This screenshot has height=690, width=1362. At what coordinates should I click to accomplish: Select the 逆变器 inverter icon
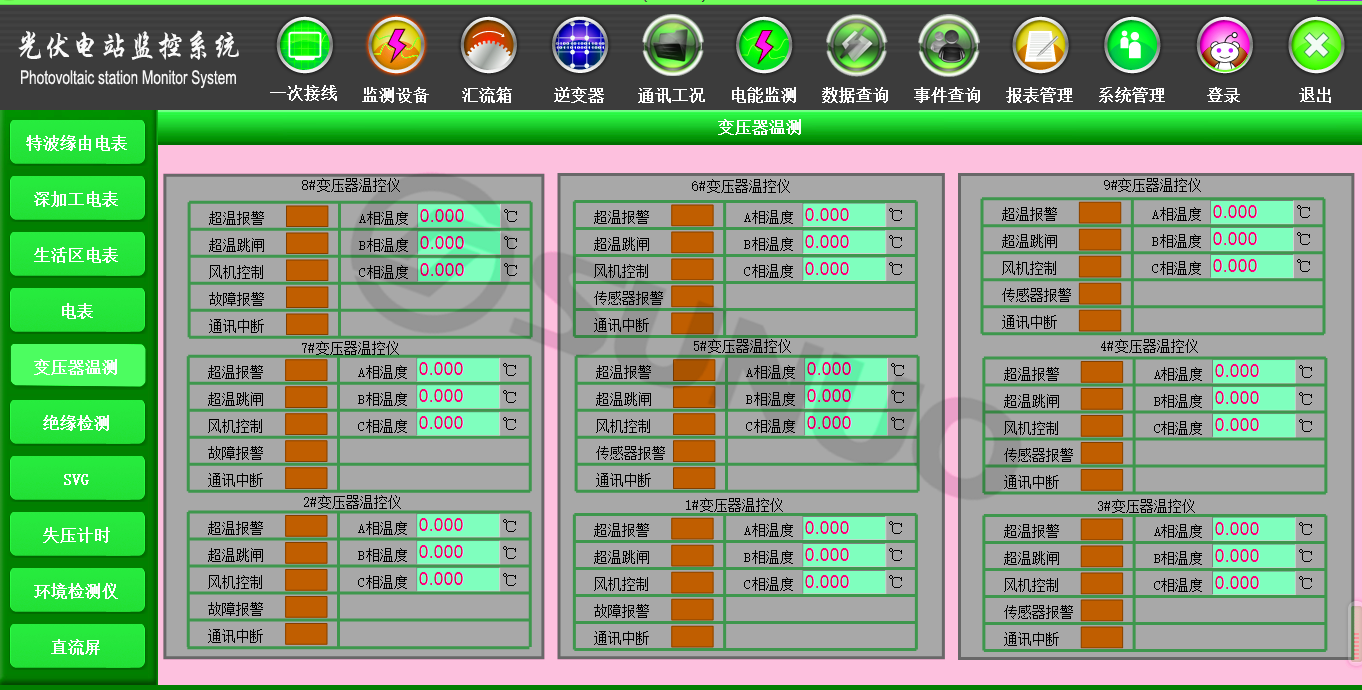(580, 46)
